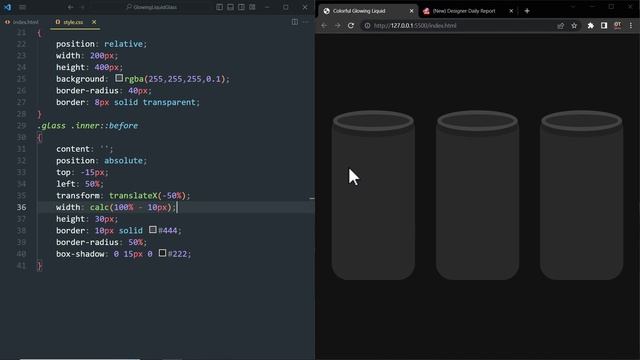
Task: Go forward in VS Code navigation history
Action: 82,7
